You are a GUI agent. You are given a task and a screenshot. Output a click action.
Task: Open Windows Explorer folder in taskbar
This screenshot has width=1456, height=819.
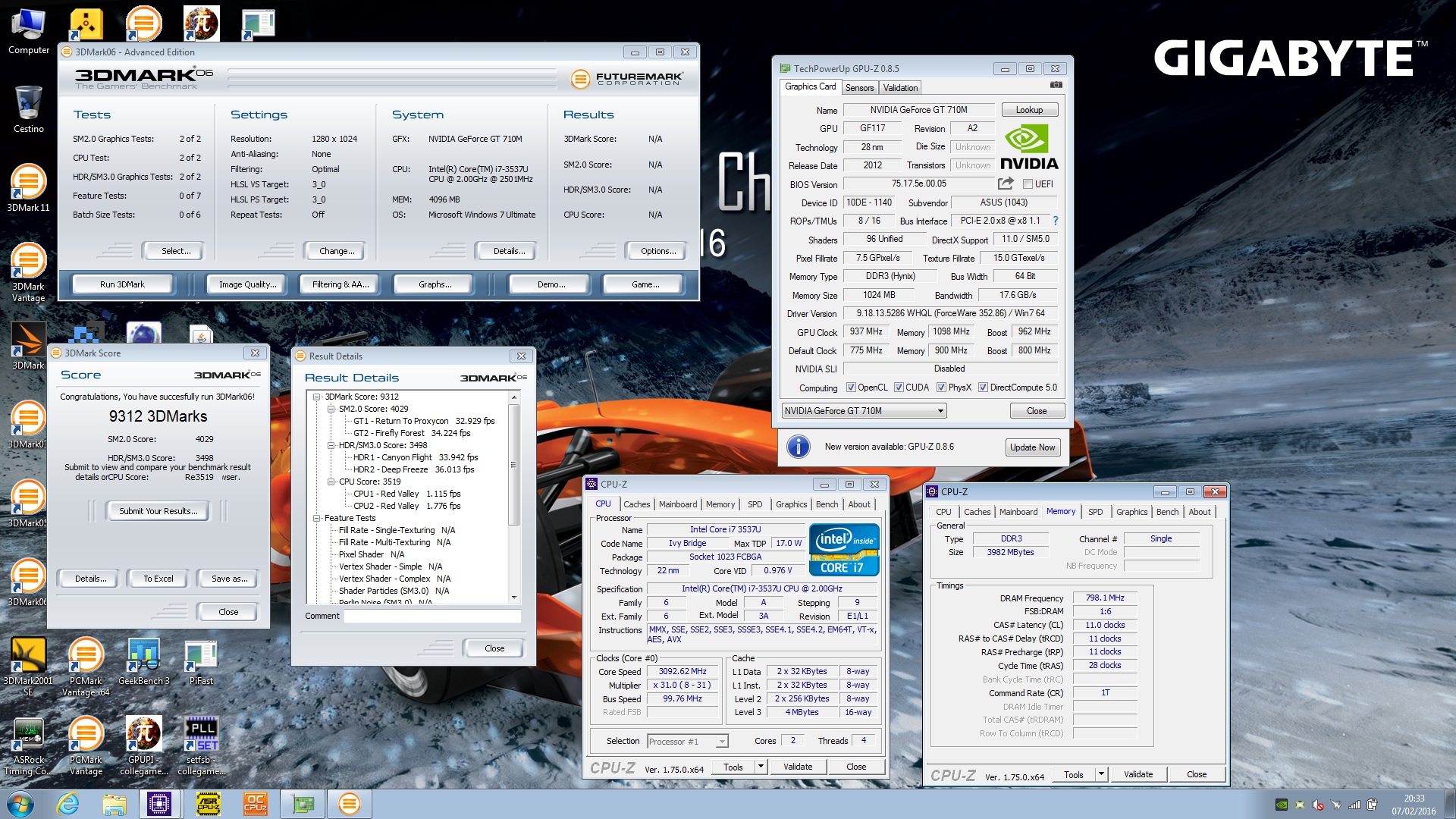114,804
